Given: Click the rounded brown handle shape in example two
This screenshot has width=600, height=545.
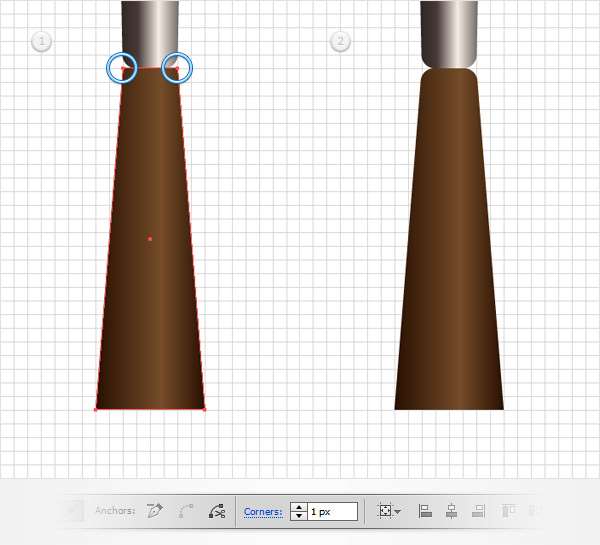Looking at the screenshot, I should pyautogui.click(x=449, y=239).
